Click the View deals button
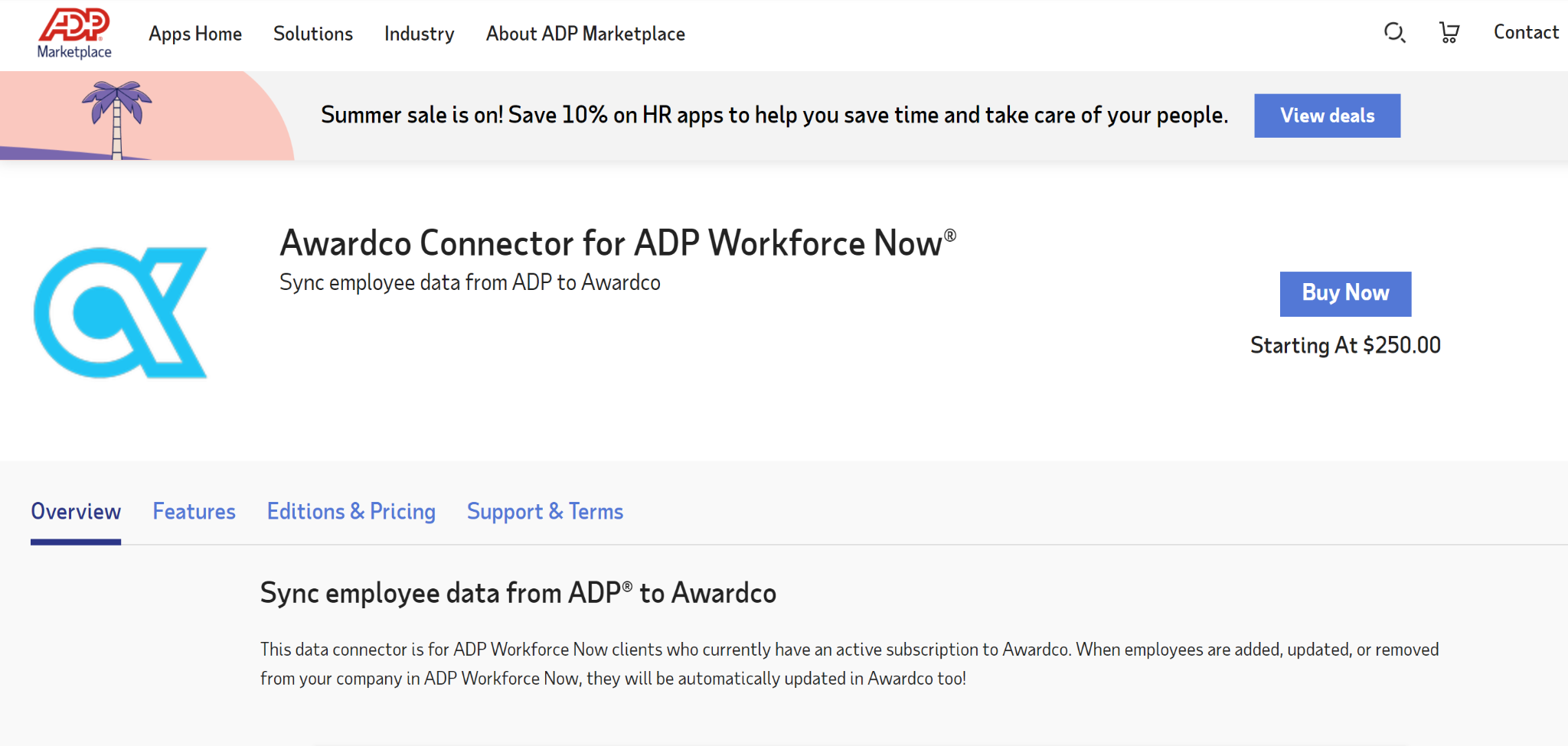The image size is (1568, 746). click(x=1327, y=115)
